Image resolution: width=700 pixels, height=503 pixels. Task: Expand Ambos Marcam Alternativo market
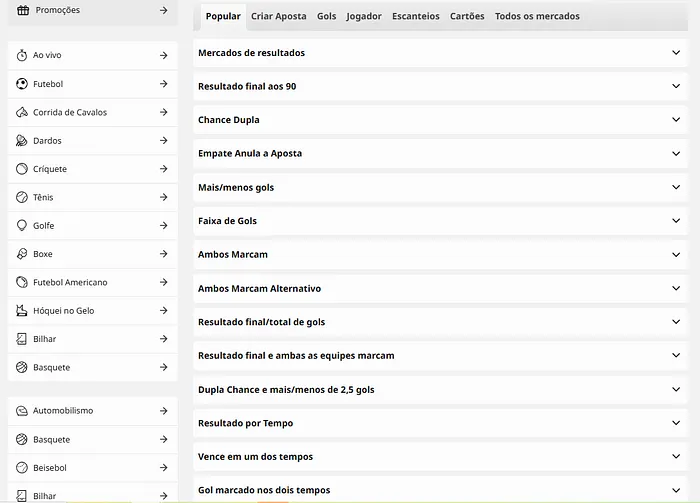click(440, 288)
